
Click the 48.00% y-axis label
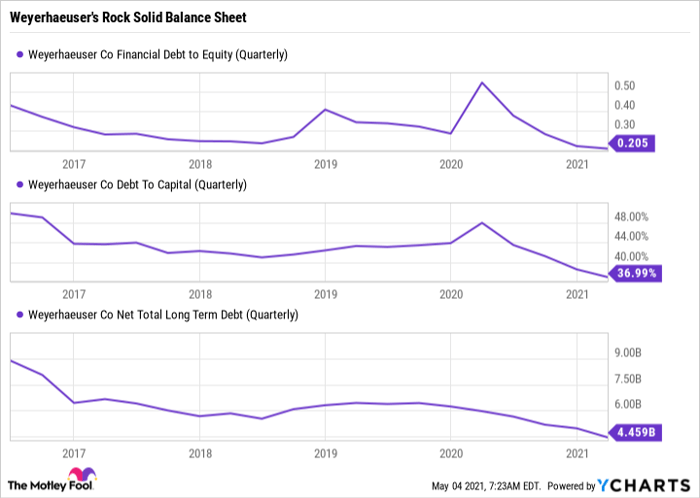pyautogui.click(x=632, y=217)
